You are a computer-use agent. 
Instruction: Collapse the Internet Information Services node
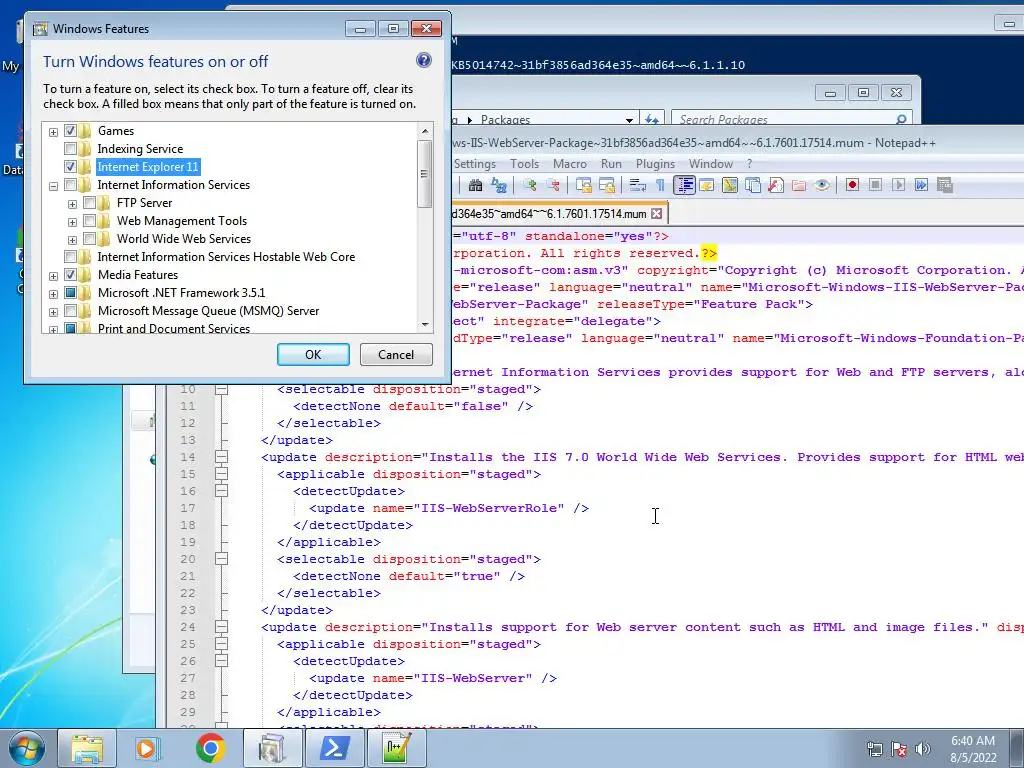(x=54, y=186)
